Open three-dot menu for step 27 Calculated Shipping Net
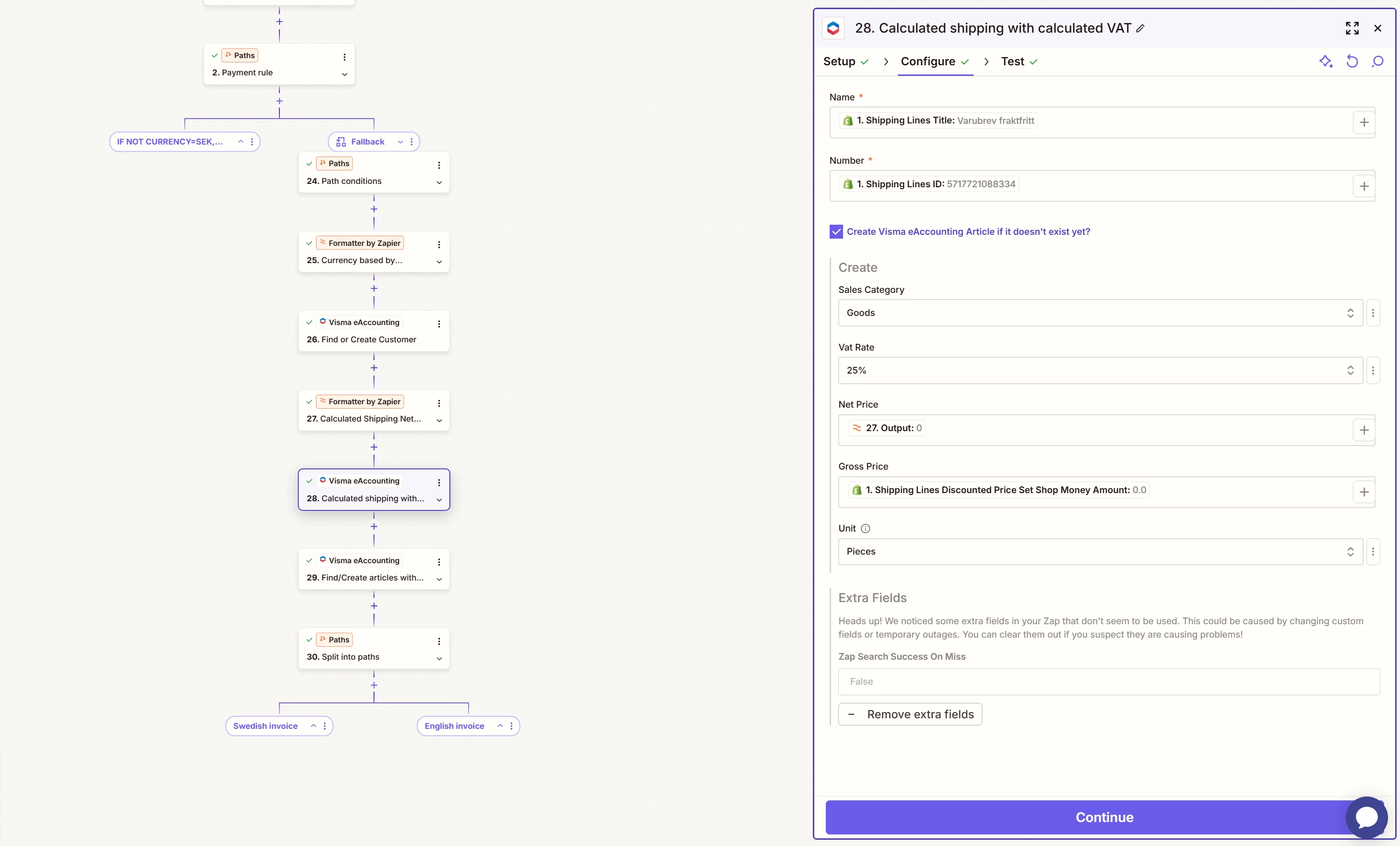Screen dimensions: 1400x846 click(439, 403)
